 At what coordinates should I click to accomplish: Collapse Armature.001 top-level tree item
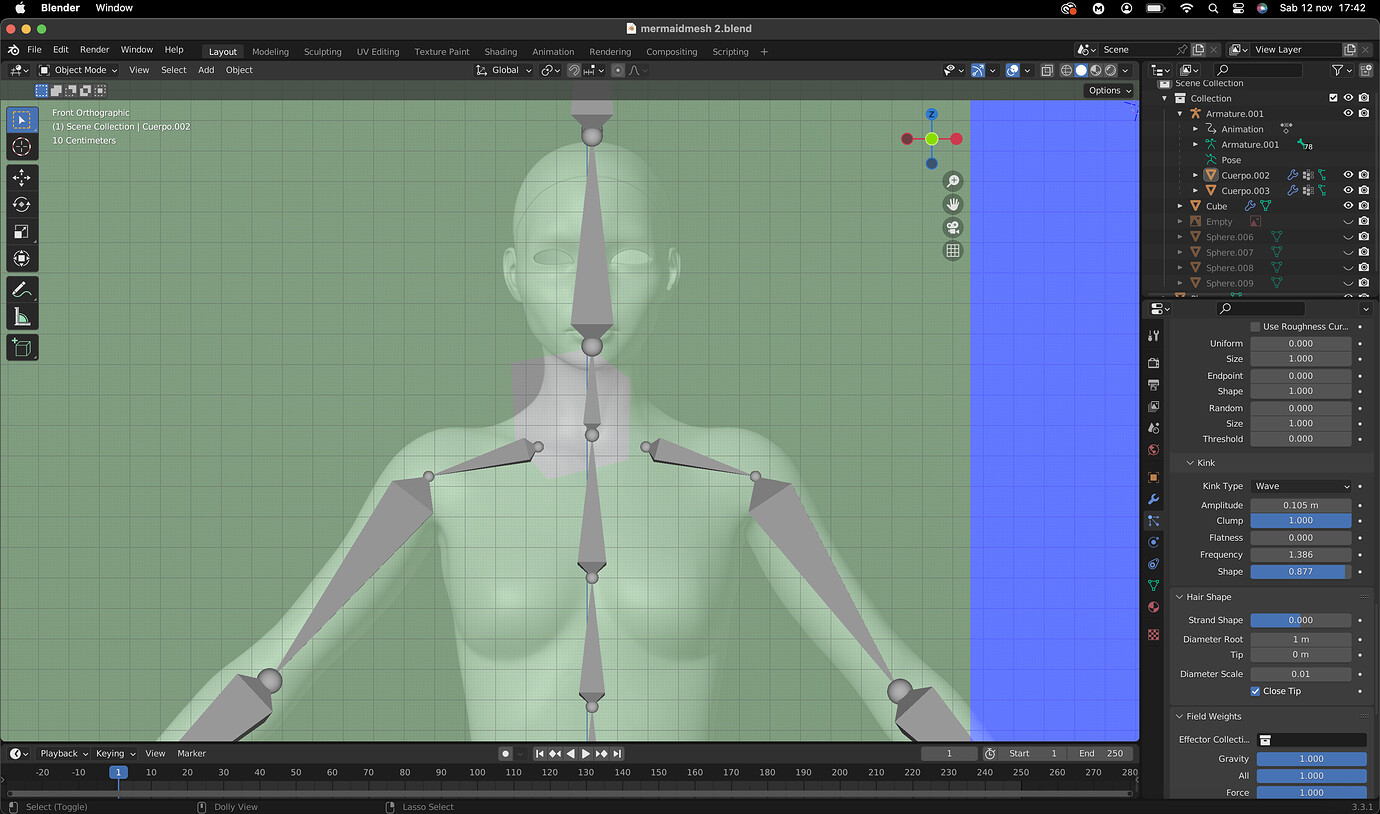[1180, 113]
